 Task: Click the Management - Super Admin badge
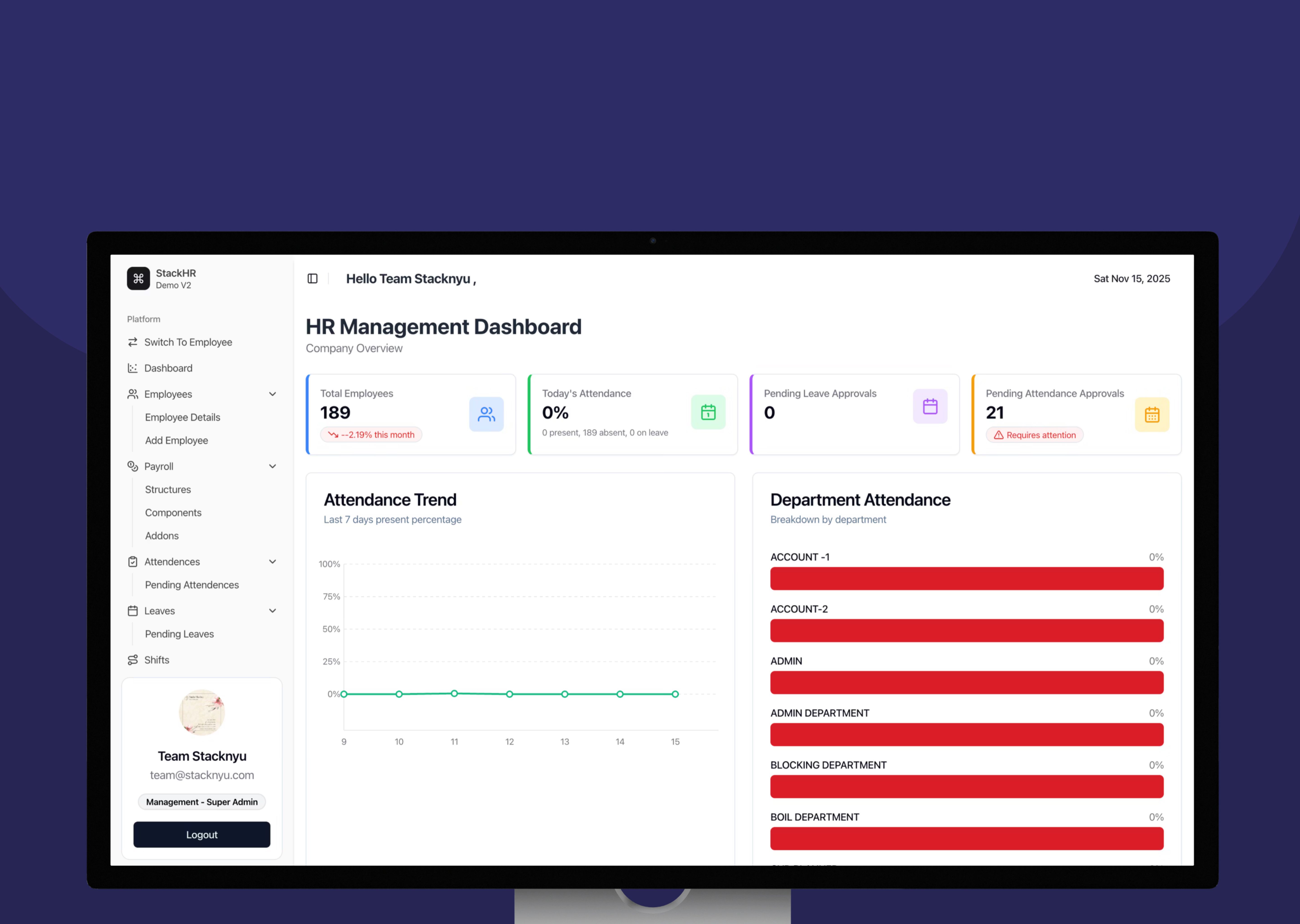[x=202, y=802]
